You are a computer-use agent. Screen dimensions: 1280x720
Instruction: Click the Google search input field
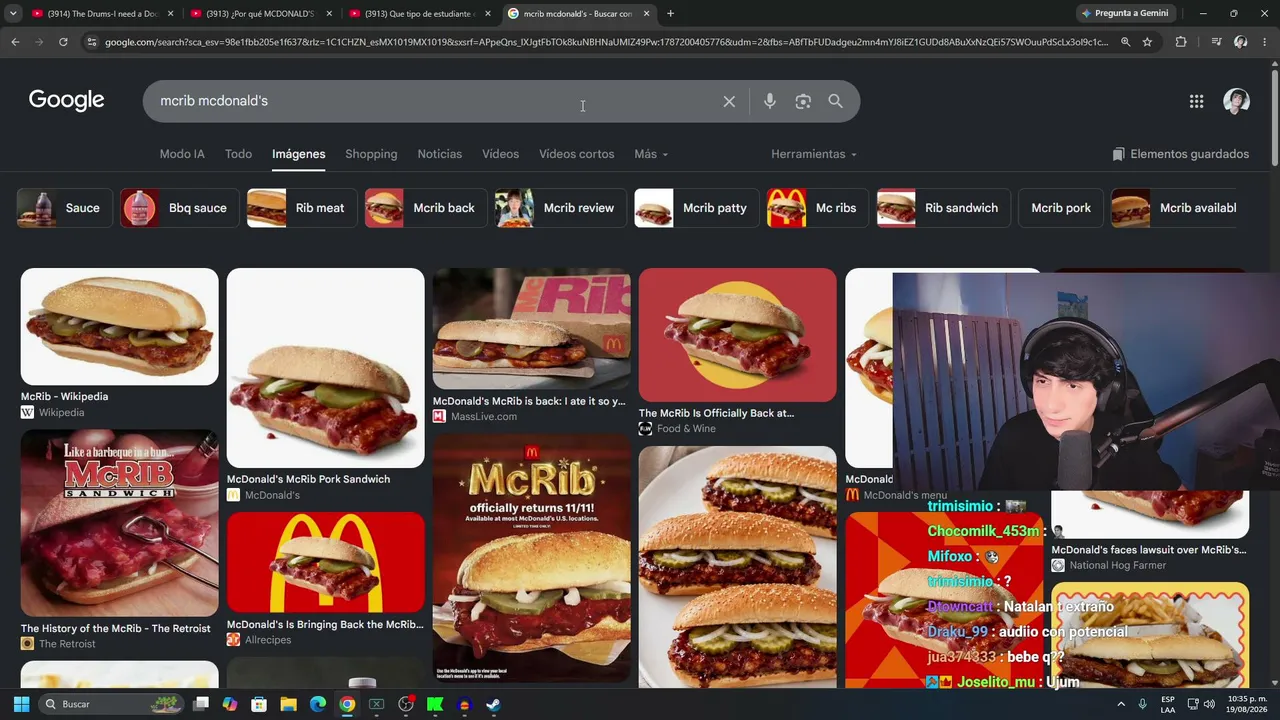(x=435, y=101)
